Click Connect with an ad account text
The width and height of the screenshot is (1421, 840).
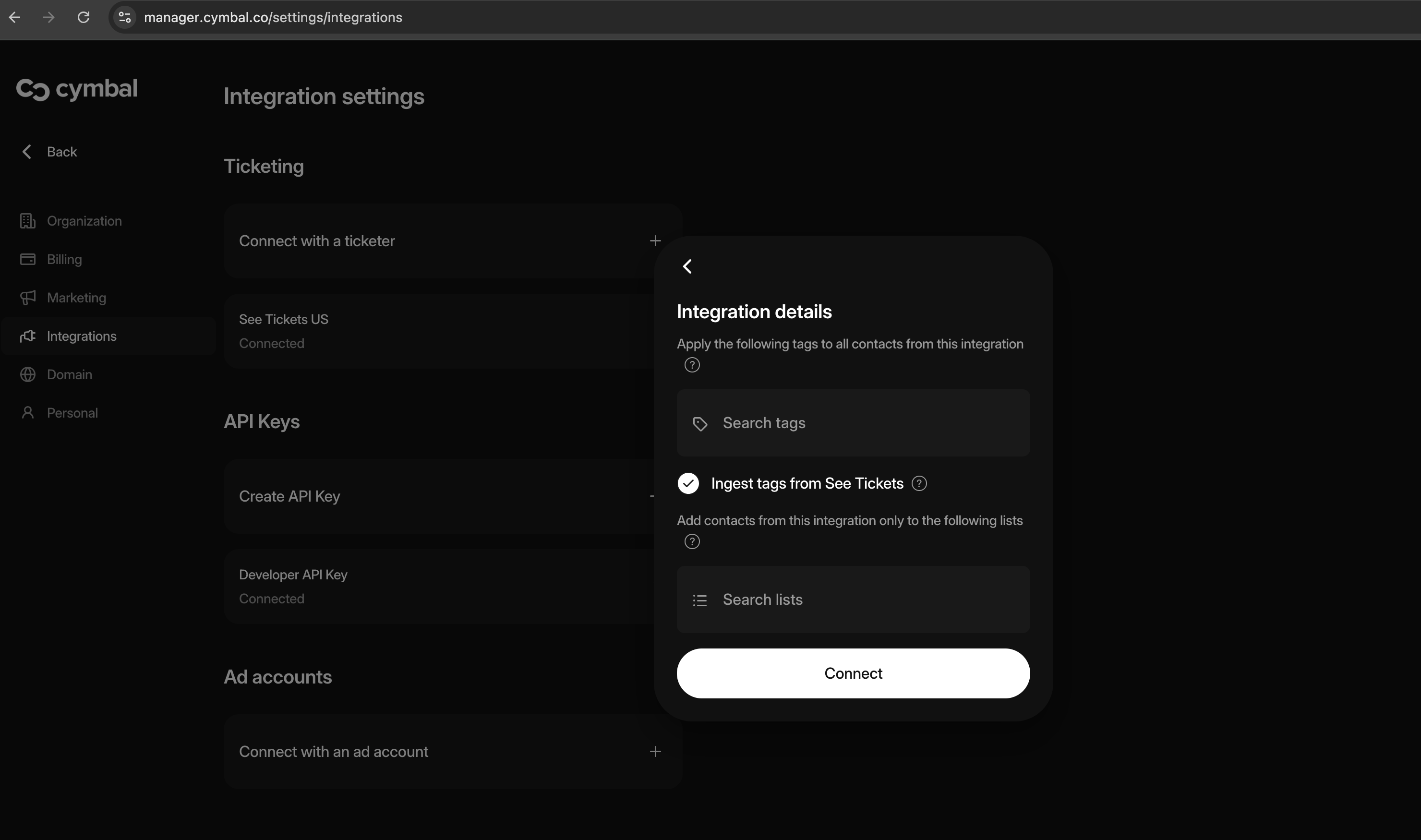(334, 752)
